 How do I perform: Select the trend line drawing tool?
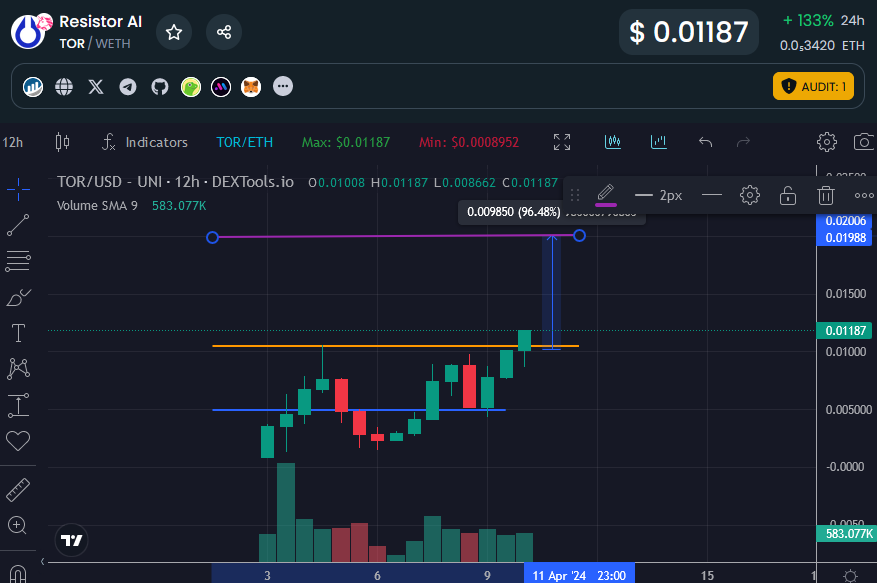click(x=18, y=225)
